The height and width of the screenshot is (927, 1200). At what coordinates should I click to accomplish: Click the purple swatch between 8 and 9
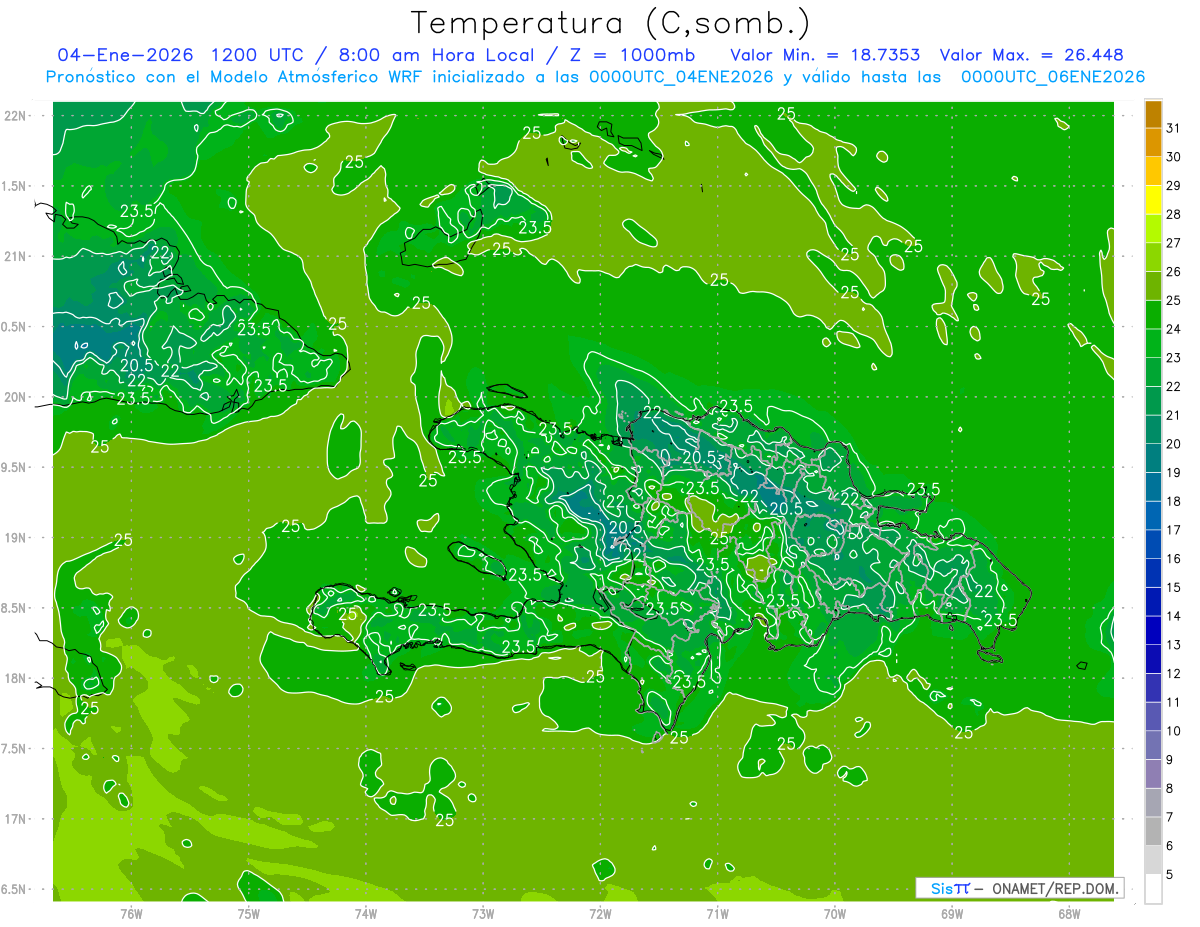point(1153,774)
